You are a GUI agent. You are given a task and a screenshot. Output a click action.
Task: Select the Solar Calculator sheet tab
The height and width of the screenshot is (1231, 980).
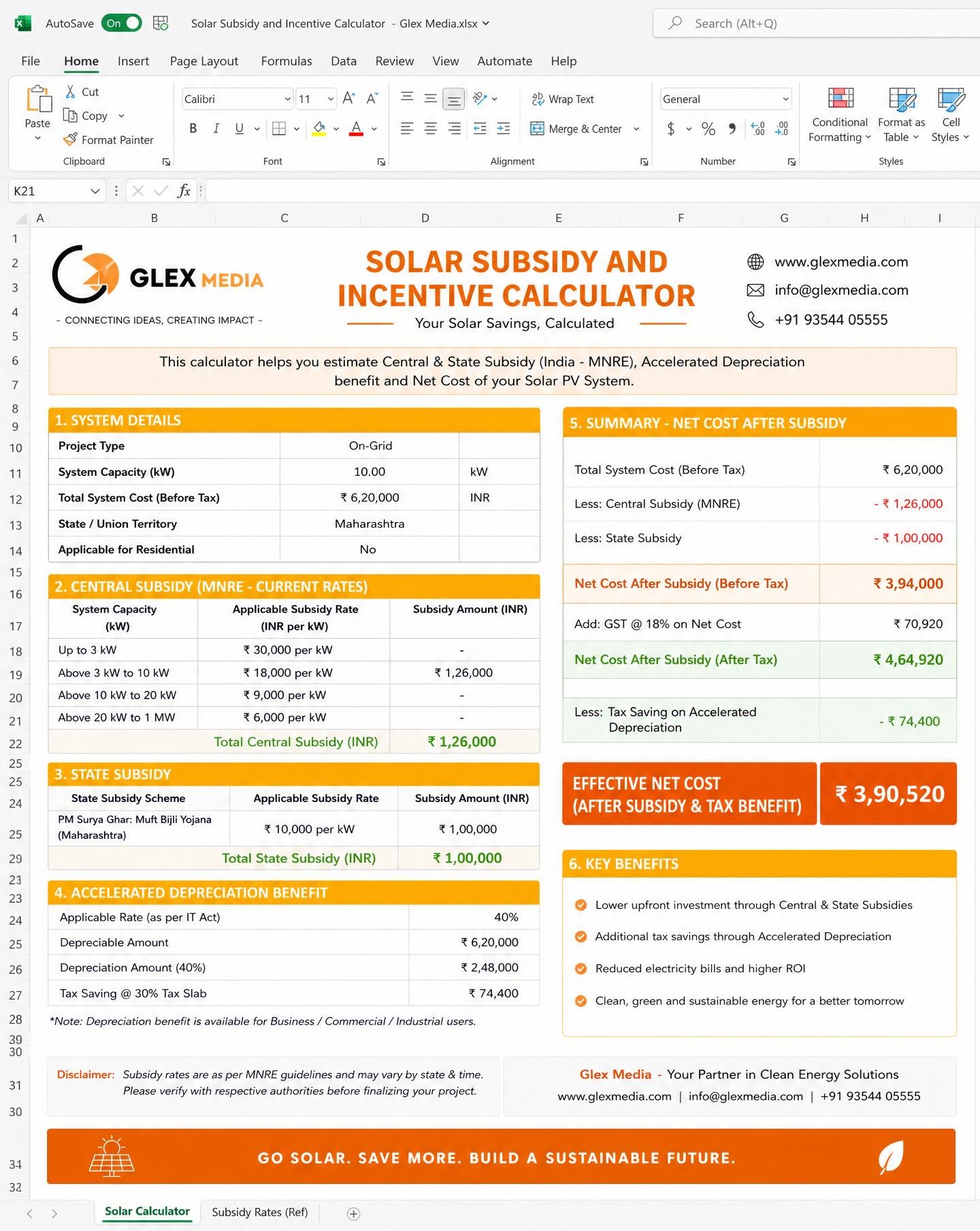(147, 1211)
